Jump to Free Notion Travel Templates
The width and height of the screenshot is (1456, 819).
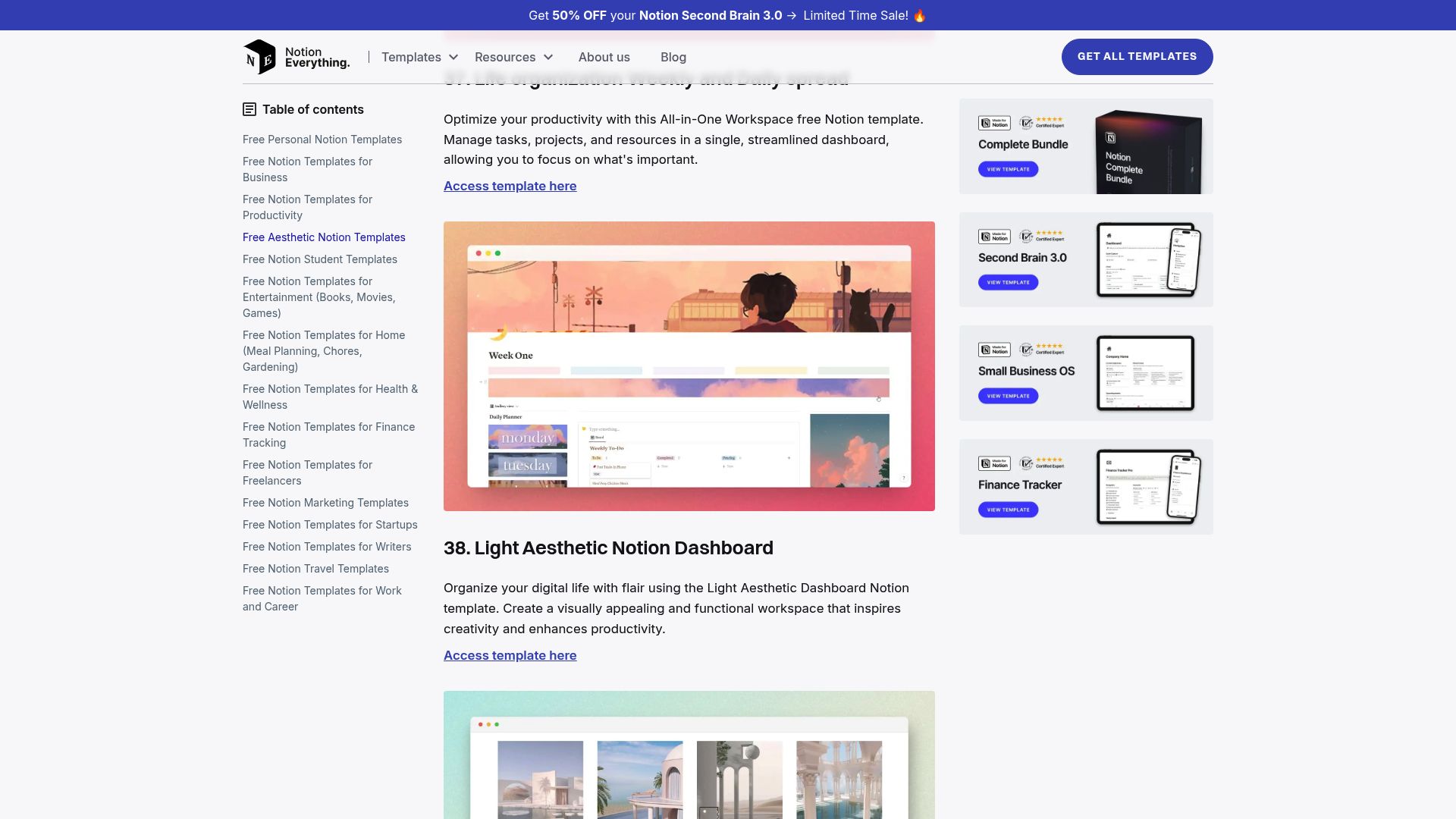315,569
